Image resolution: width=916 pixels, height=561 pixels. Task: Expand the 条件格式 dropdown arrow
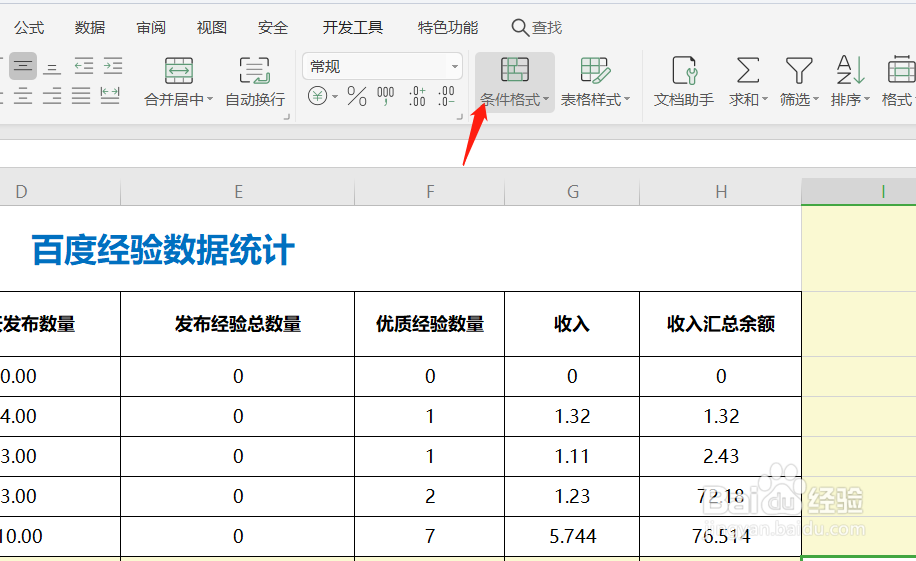click(x=546, y=99)
